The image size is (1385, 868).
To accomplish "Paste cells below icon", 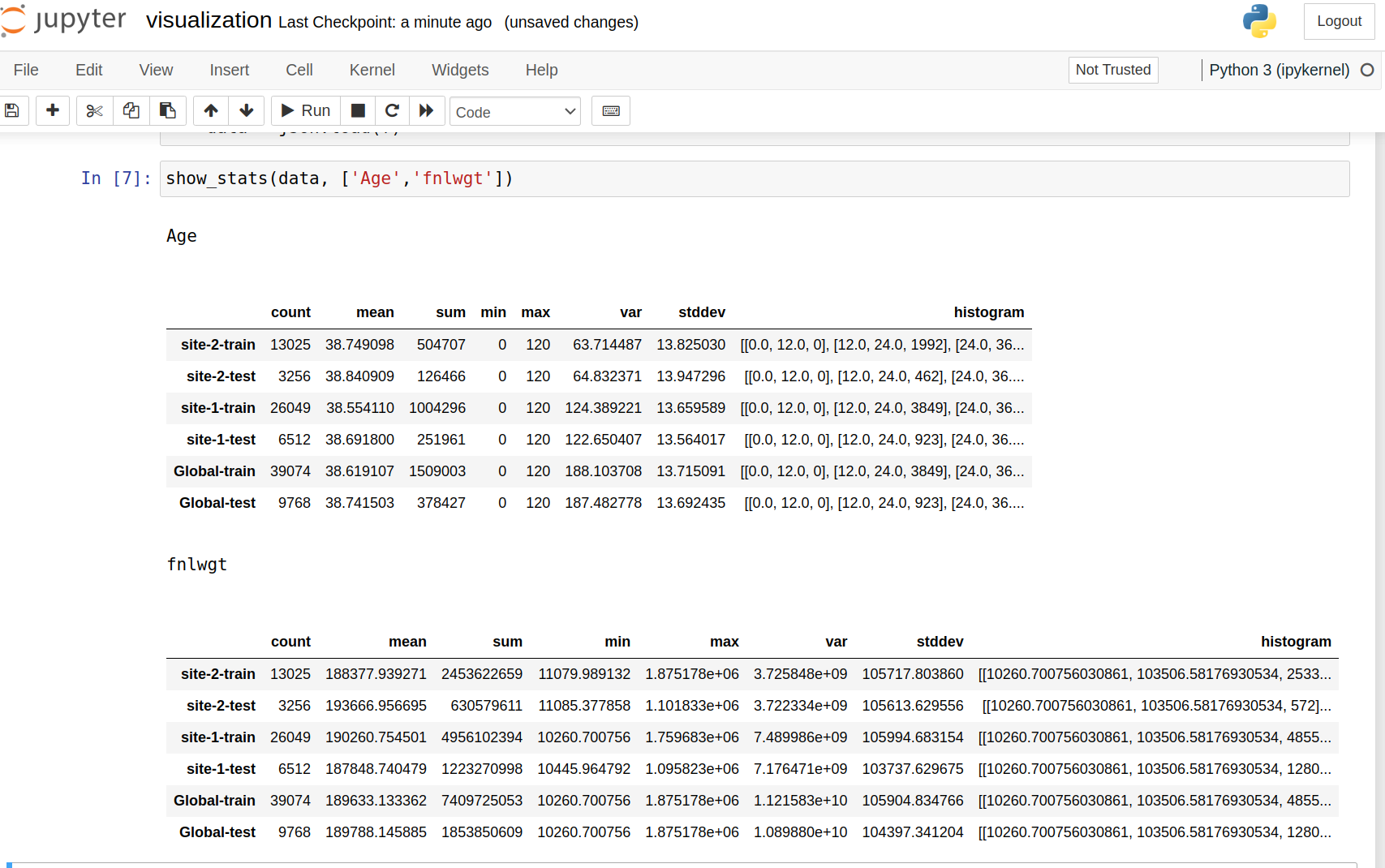I will coord(168,110).
